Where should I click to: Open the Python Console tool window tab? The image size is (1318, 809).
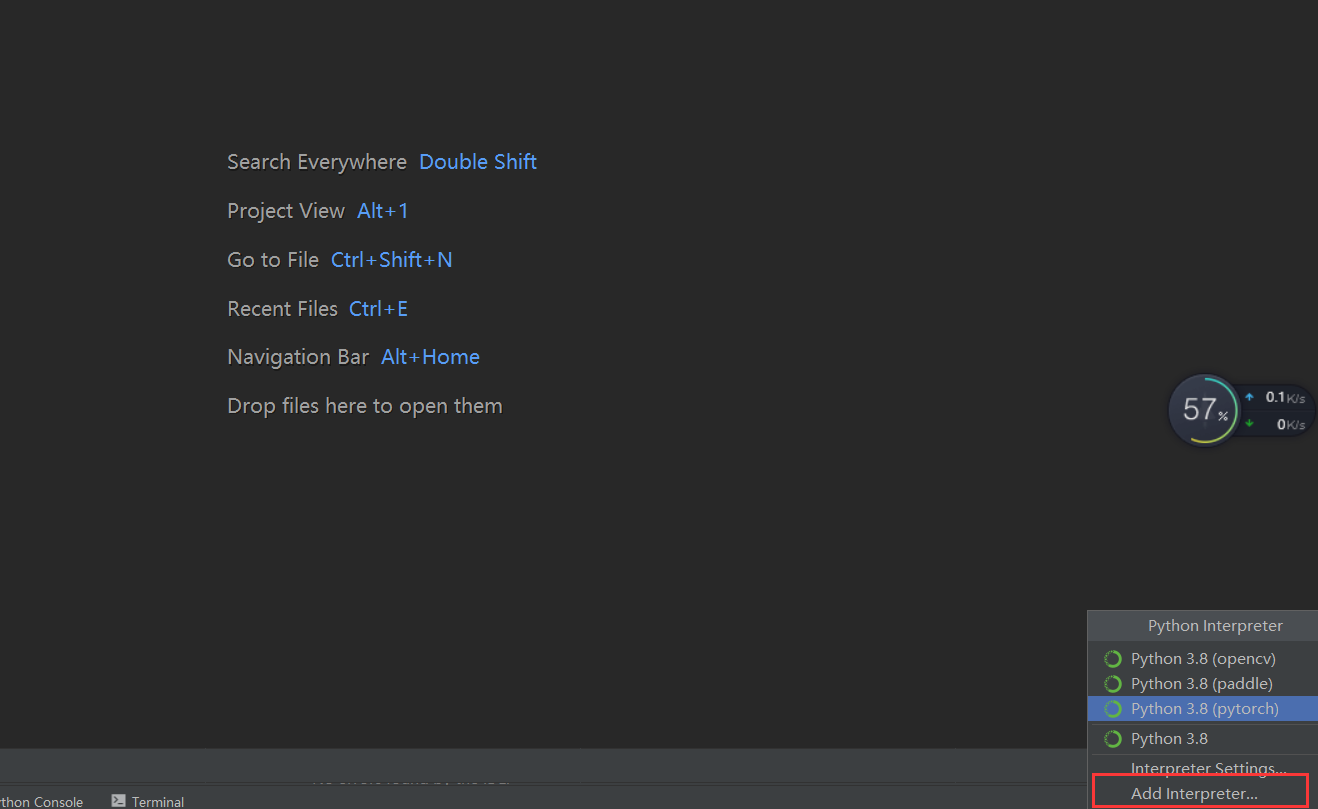coord(42,801)
